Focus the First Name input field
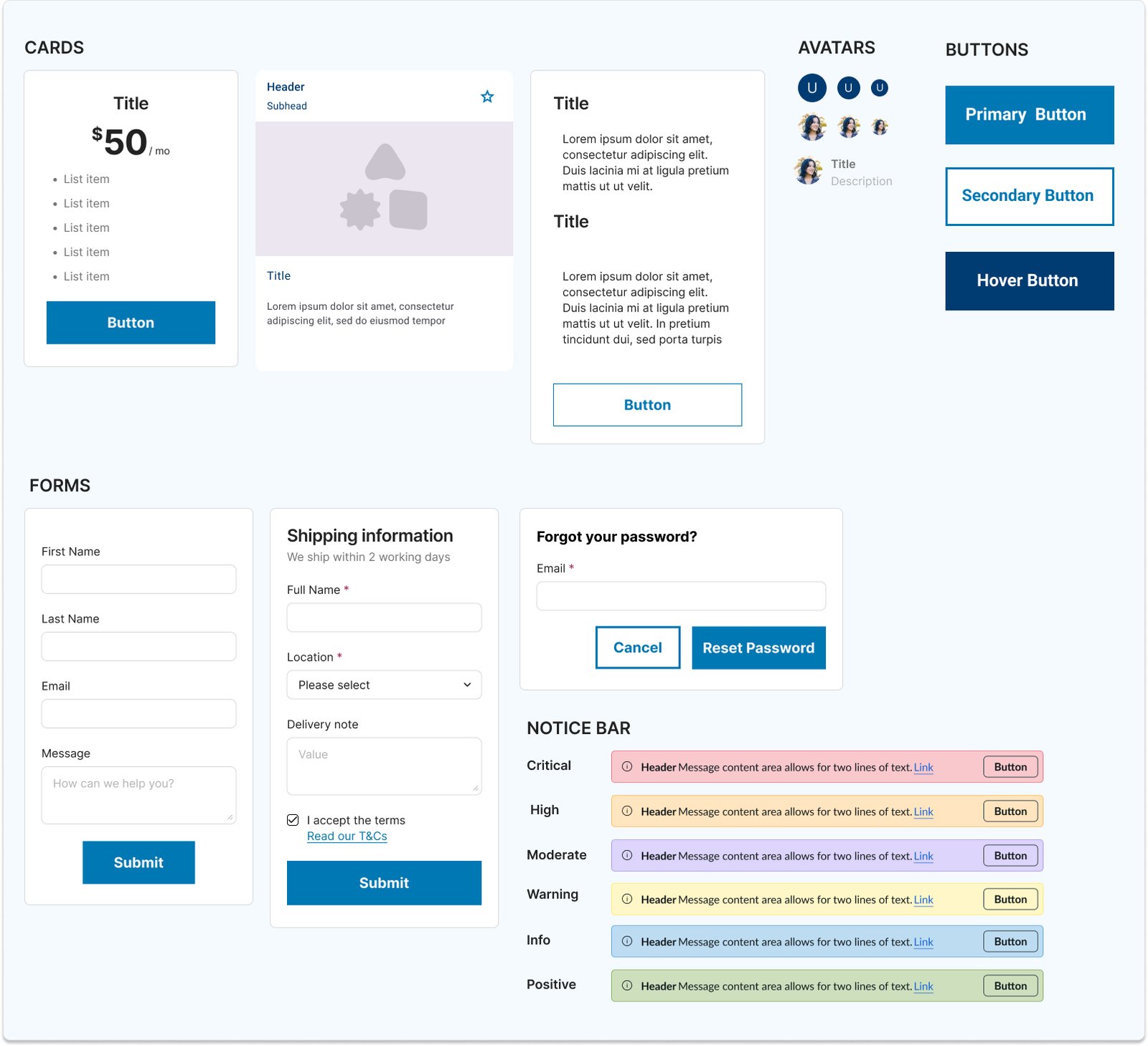This screenshot has width=1148, height=1046. [x=138, y=580]
